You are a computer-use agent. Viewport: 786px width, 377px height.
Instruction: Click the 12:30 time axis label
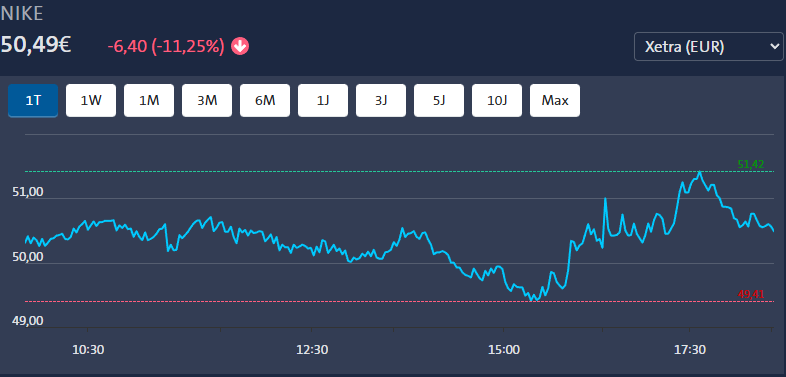[312, 349]
